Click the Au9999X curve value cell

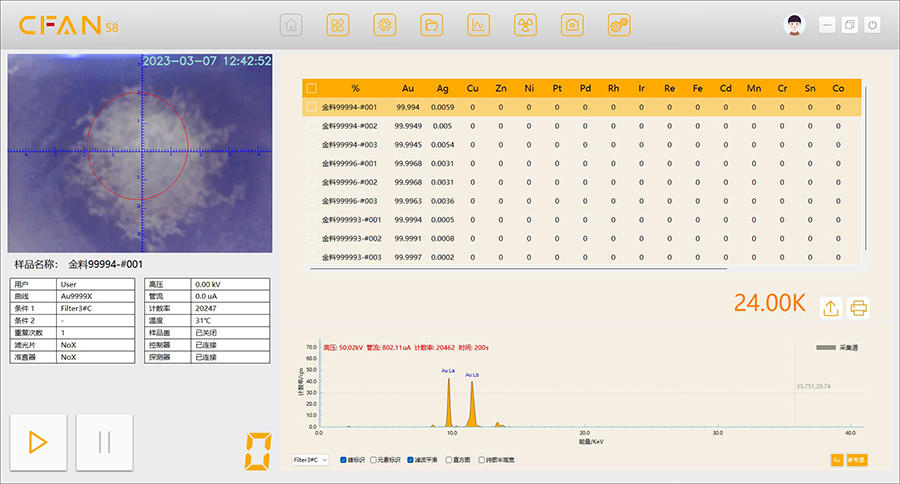pos(96,296)
